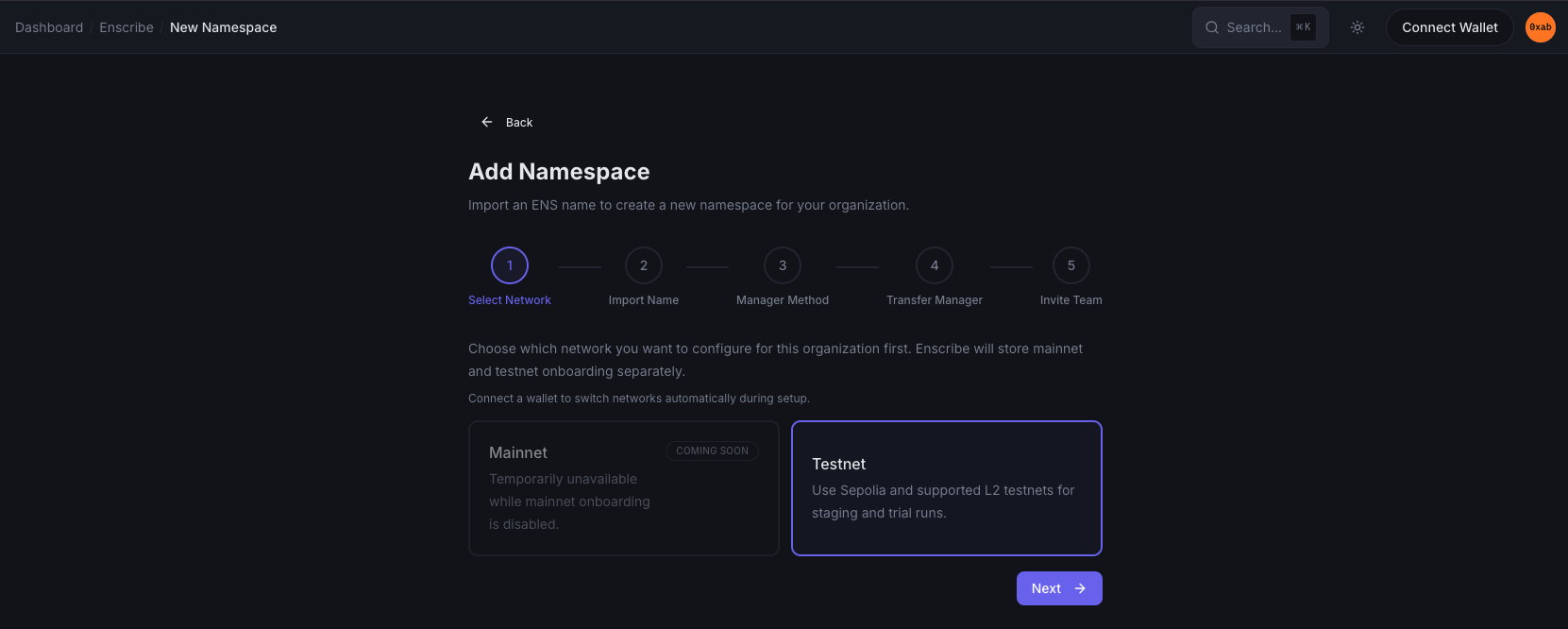Choose the disabled Mainnet network card
Image resolution: width=1568 pixels, height=629 pixels.
624,488
